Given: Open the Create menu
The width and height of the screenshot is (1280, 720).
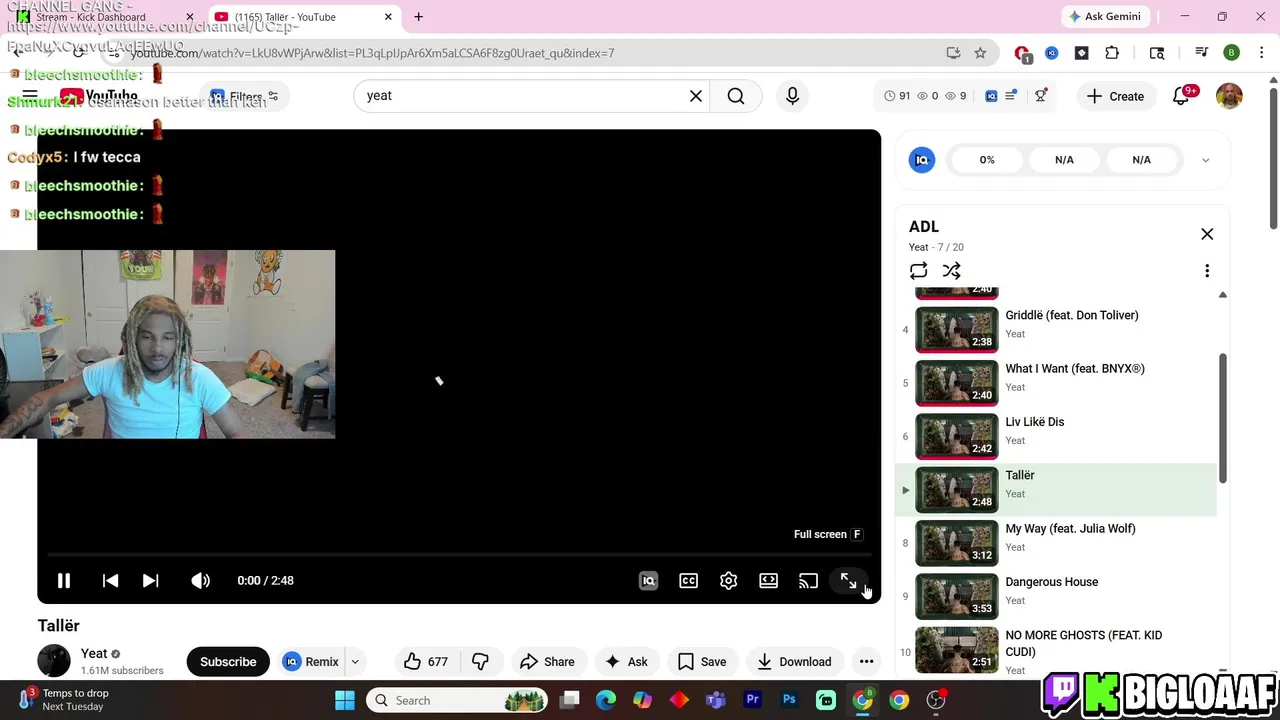Looking at the screenshot, I should point(1115,96).
